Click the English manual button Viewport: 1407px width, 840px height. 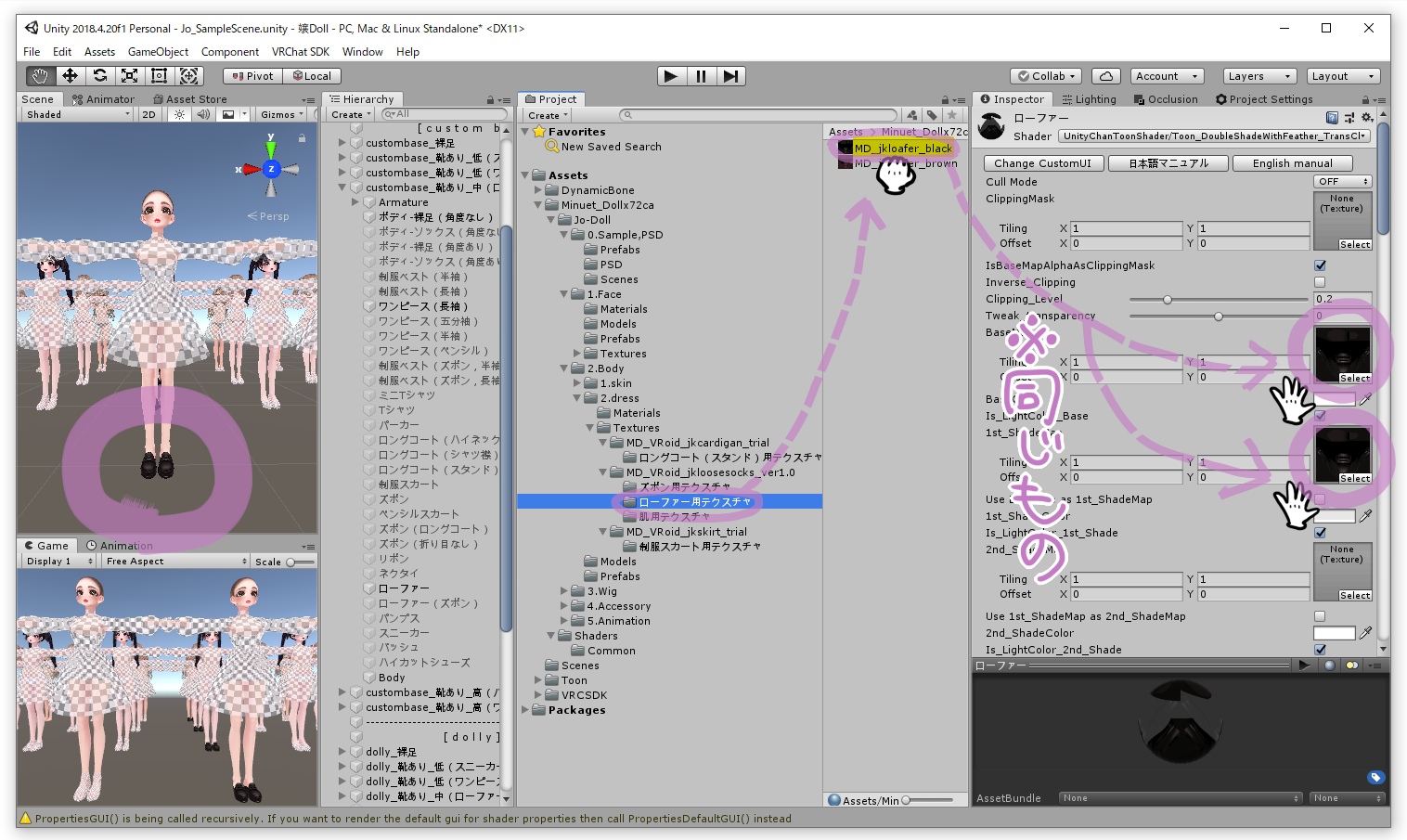tap(1292, 163)
